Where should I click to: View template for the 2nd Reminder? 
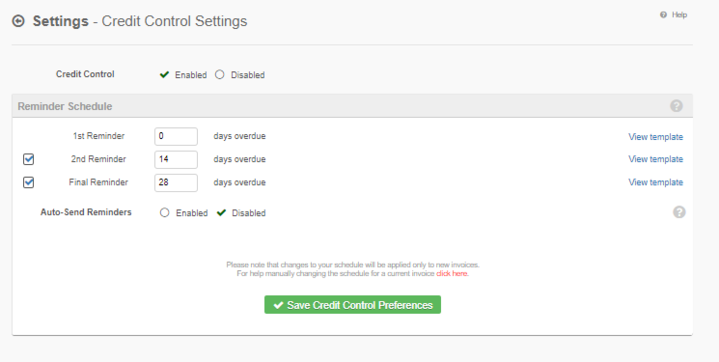click(655, 159)
